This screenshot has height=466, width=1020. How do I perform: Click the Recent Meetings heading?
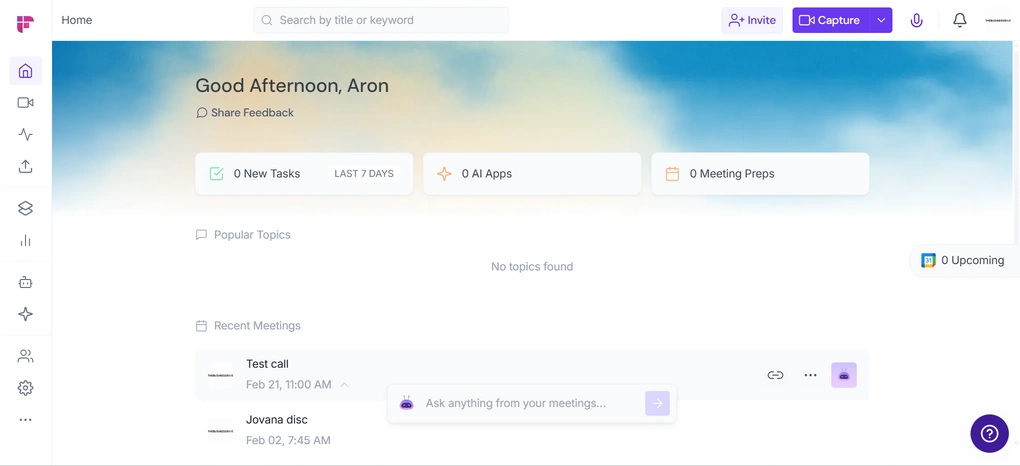click(x=257, y=325)
